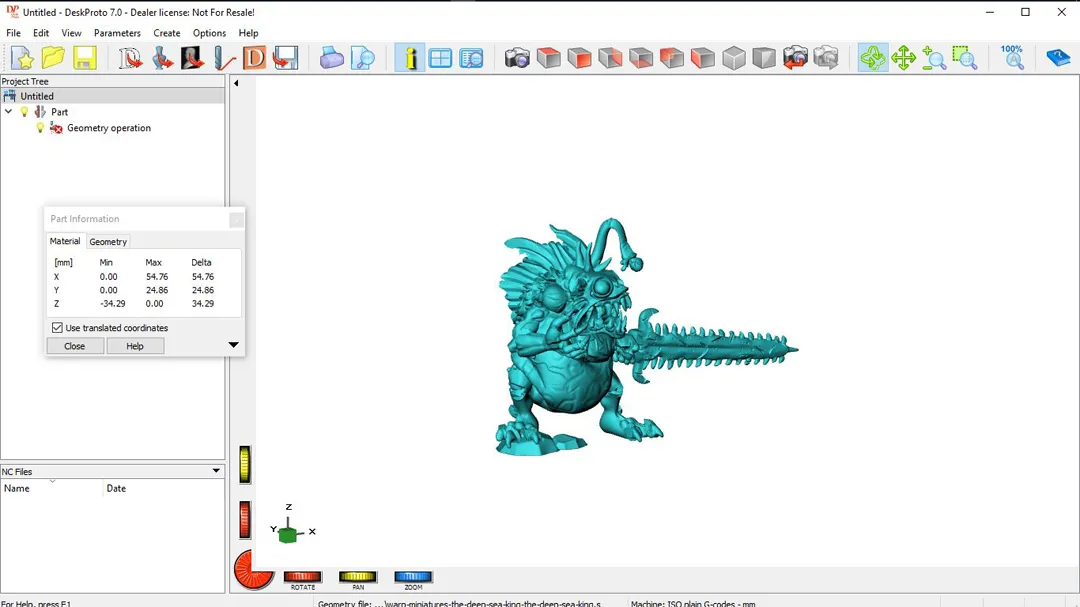Switch to the Geometry tab
1080x607 pixels.
click(x=108, y=242)
